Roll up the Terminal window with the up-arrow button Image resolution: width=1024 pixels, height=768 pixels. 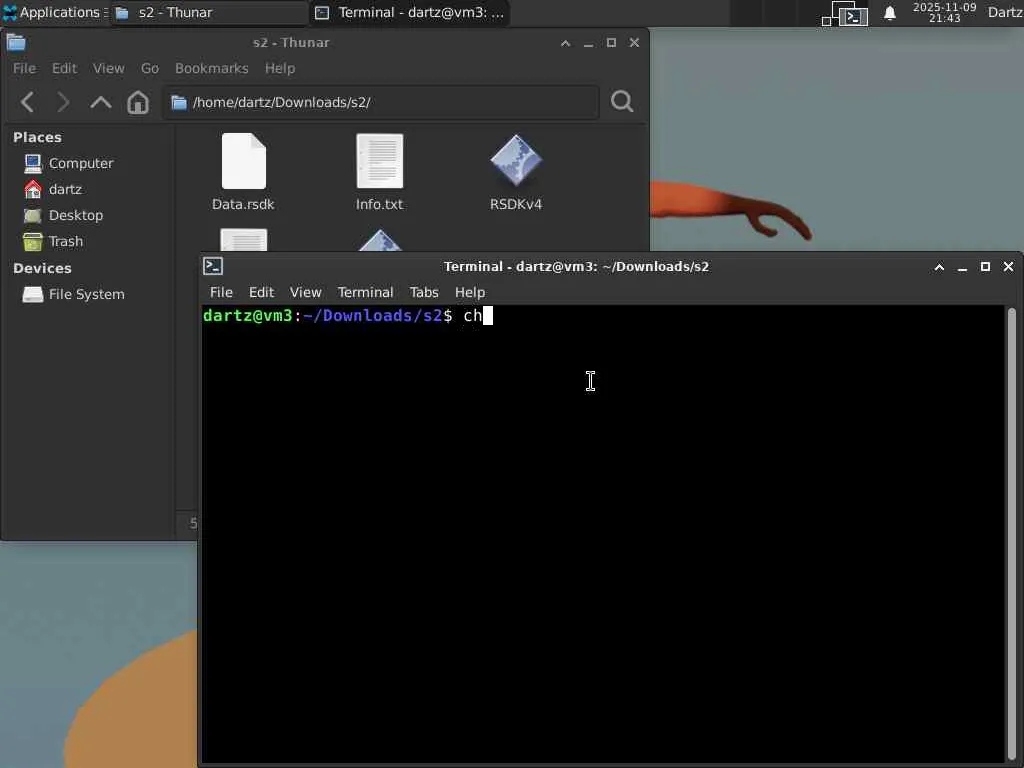pyautogui.click(x=939, y=267)
